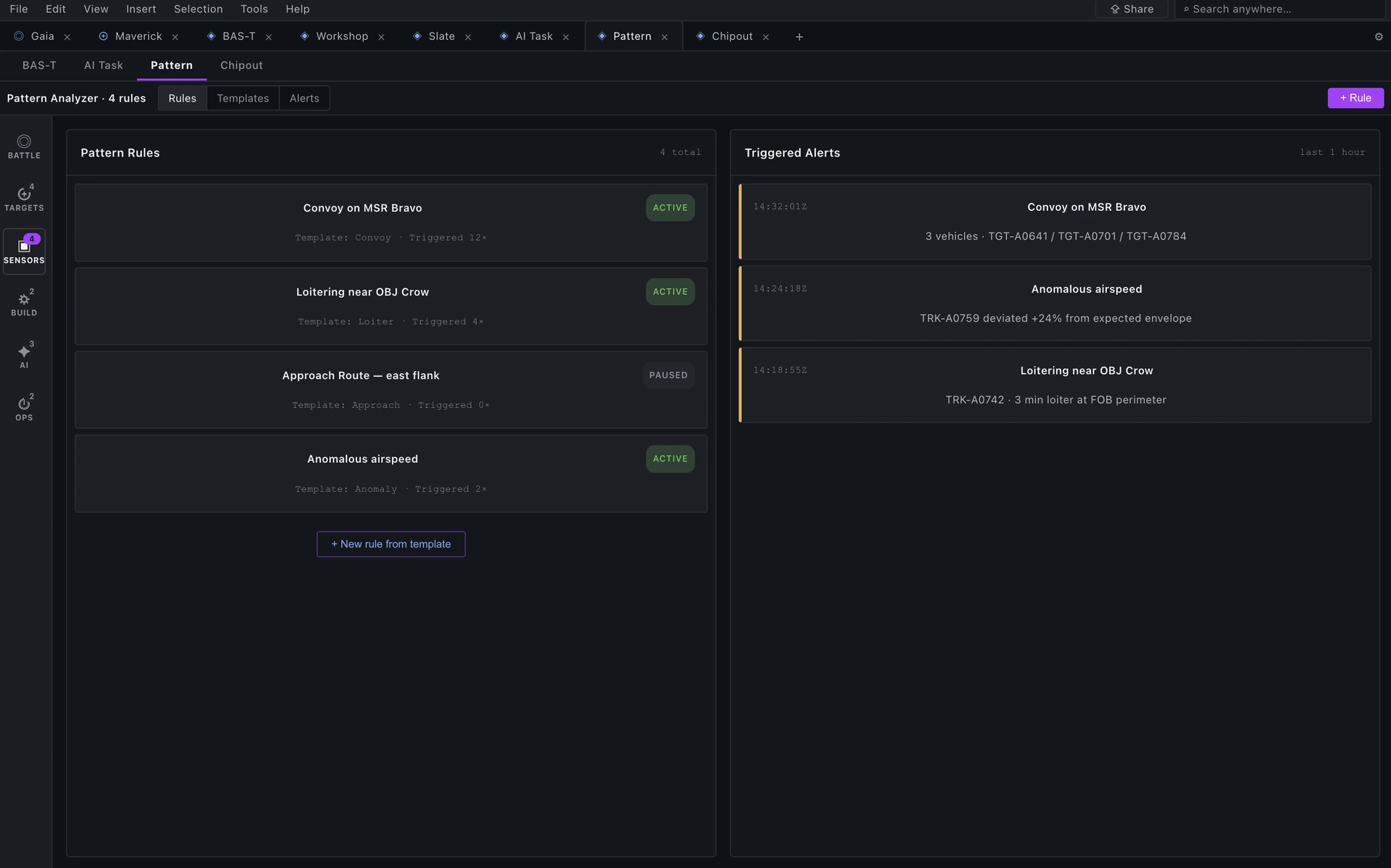Open the Ops sidebar icon
Image resolution: width=1391 pixels, height=868 pixels.
point(24,409)
